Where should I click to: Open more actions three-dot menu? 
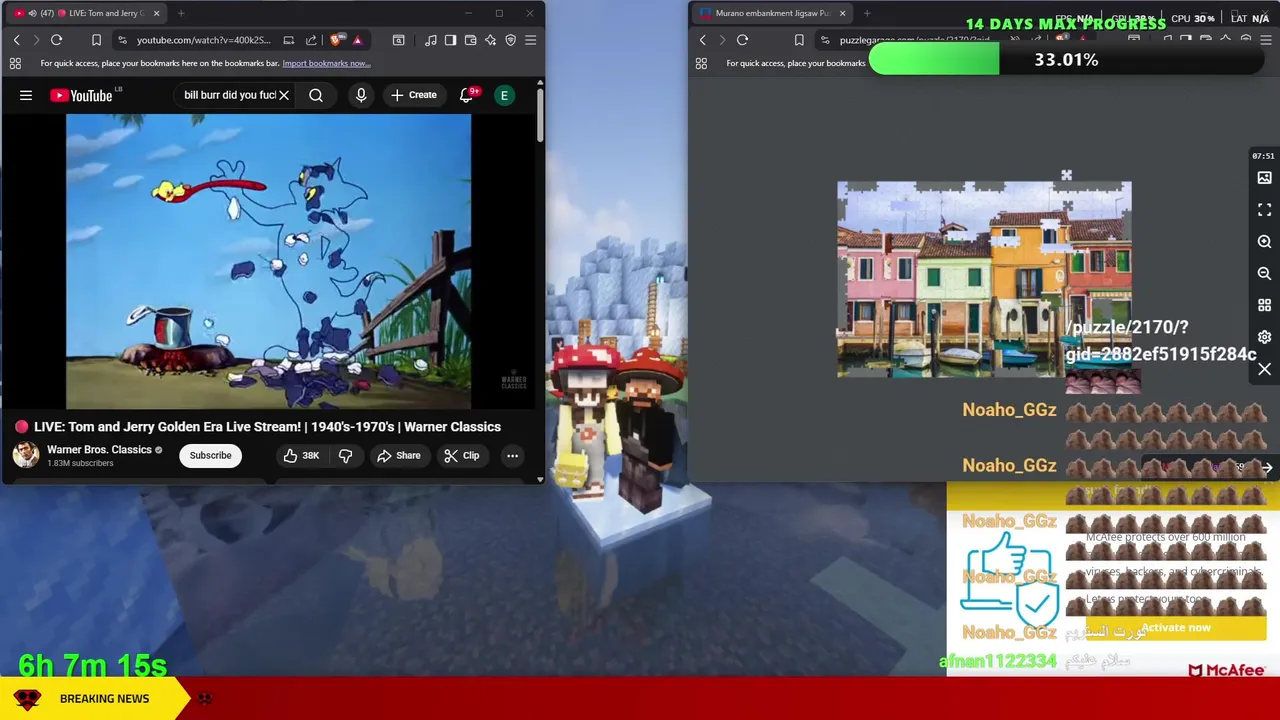point(512,456)
